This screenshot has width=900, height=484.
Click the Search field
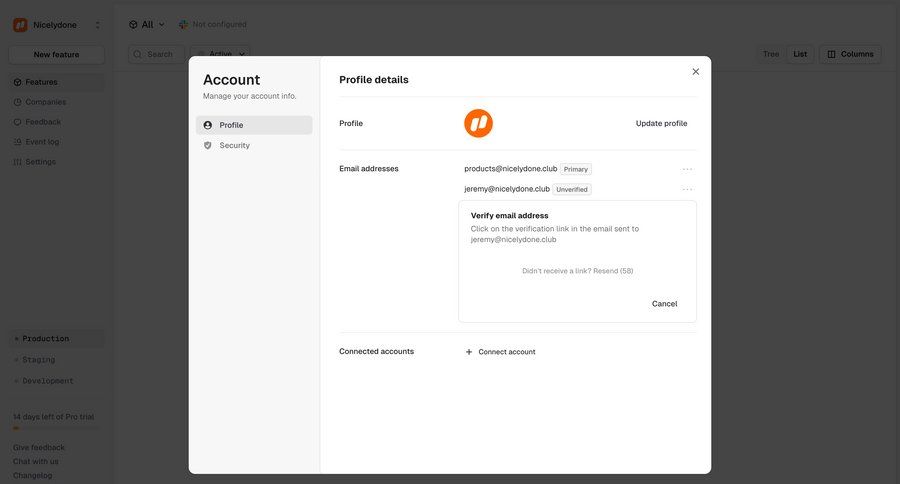tap(156, 54)
